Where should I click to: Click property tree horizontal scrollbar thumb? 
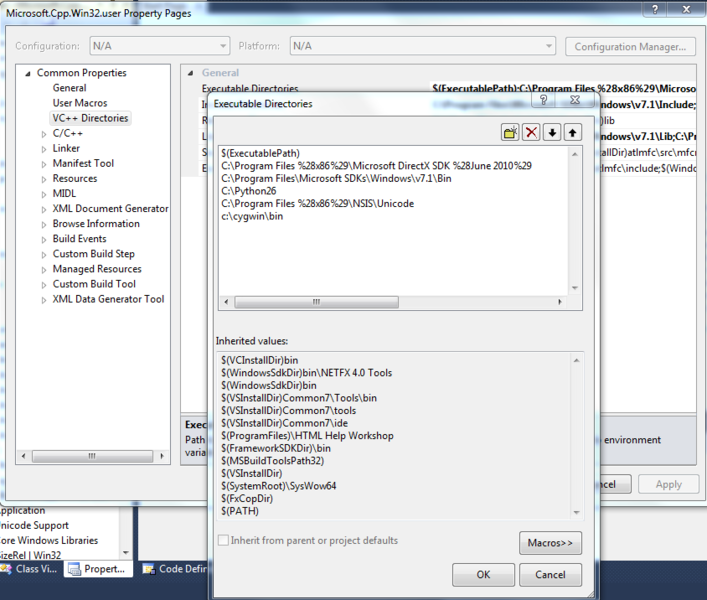coord(92,456)
